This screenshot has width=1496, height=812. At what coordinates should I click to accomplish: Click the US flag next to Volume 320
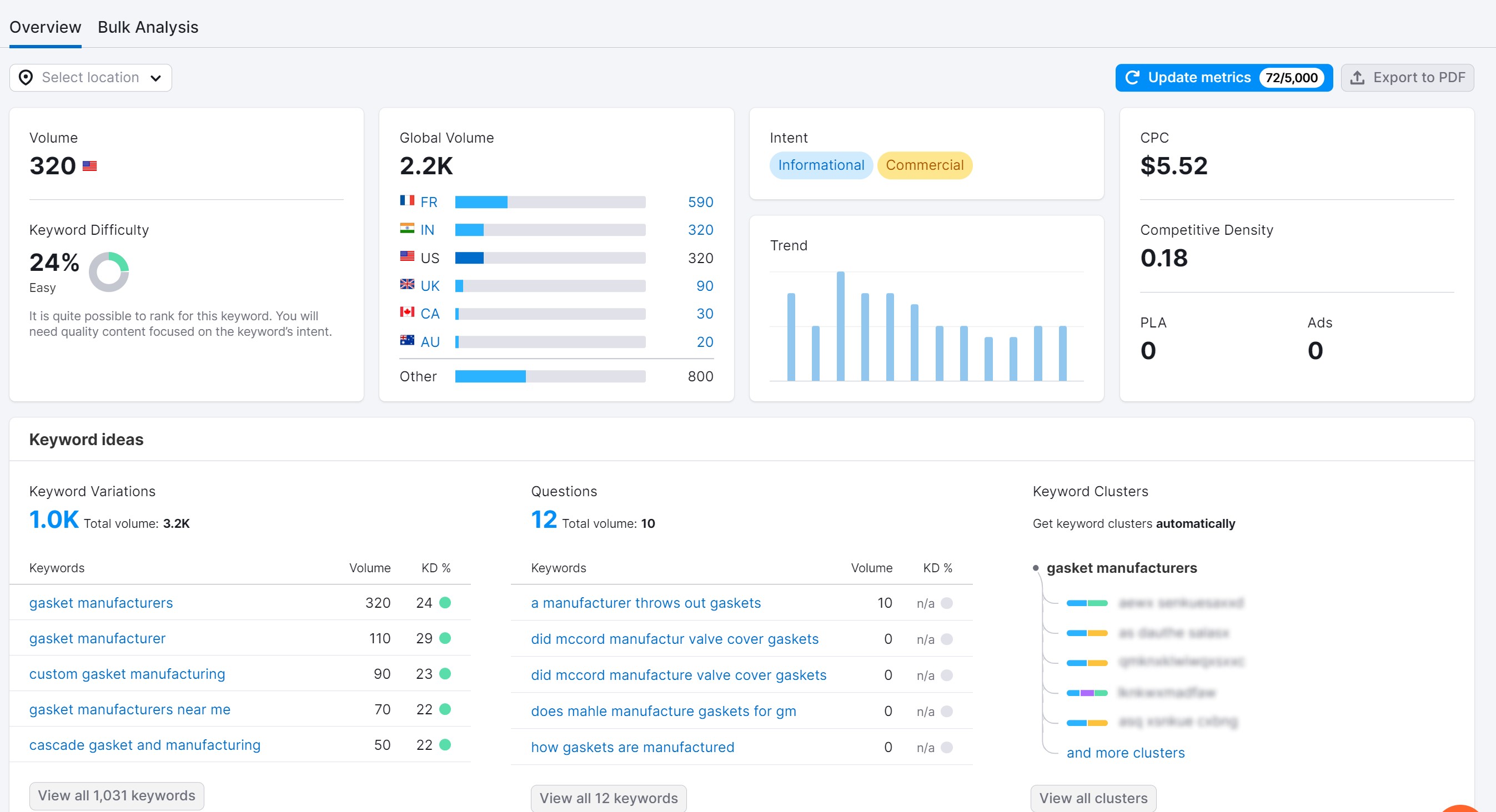89,166
